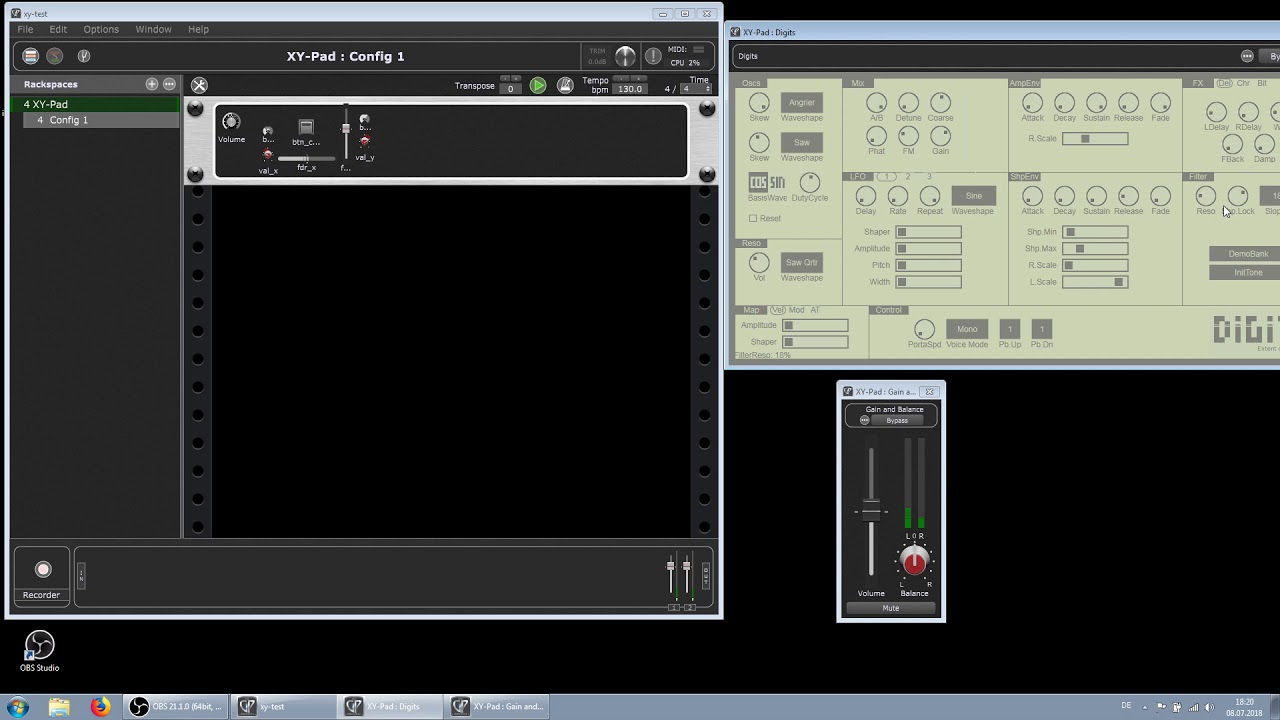The width and height of the screenshot is (1280, 720).
Task: Add a new rackspace with plus icon
Action: tap(152, 84)
